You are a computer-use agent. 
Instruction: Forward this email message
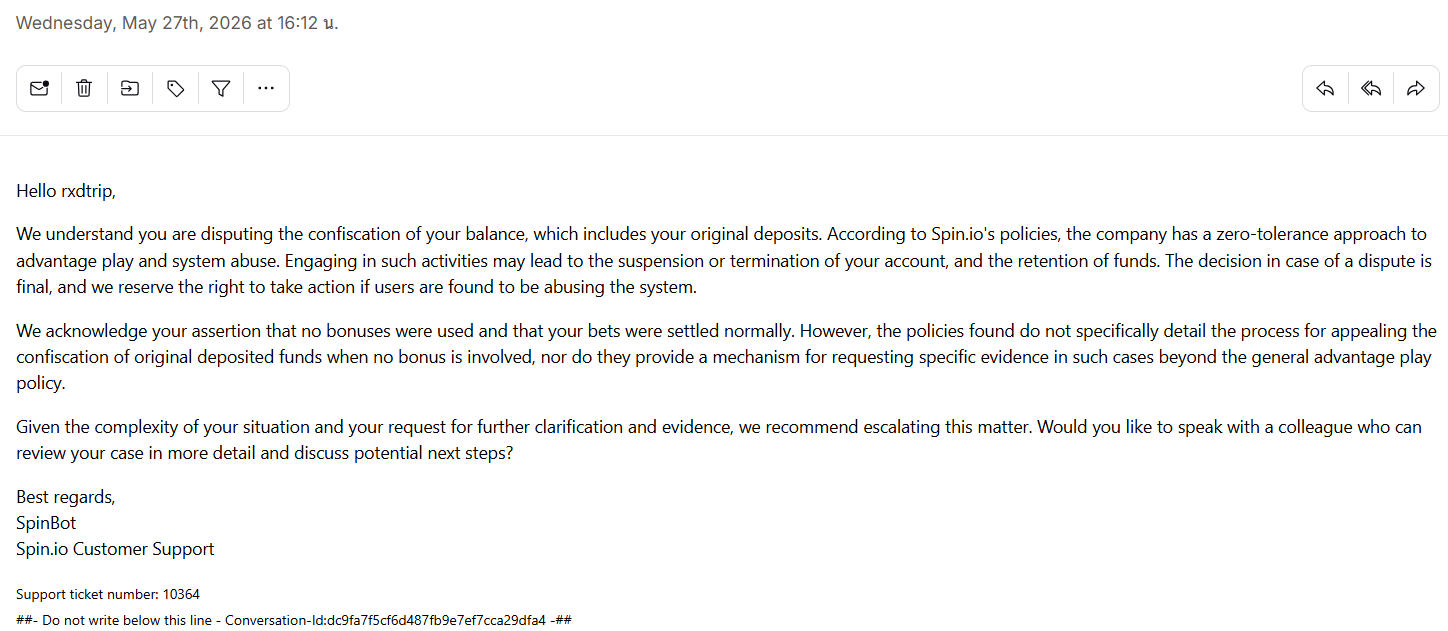[1416, 88]
